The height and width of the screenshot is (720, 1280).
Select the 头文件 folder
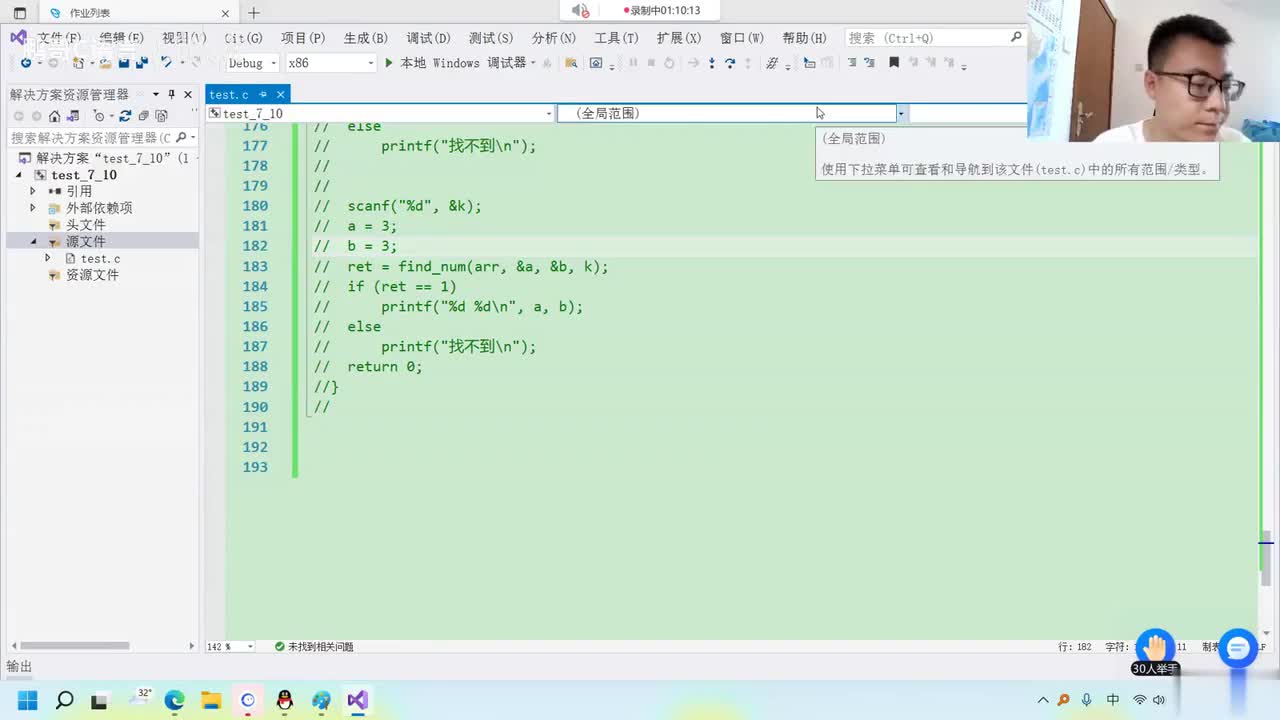tap(86, 225)
